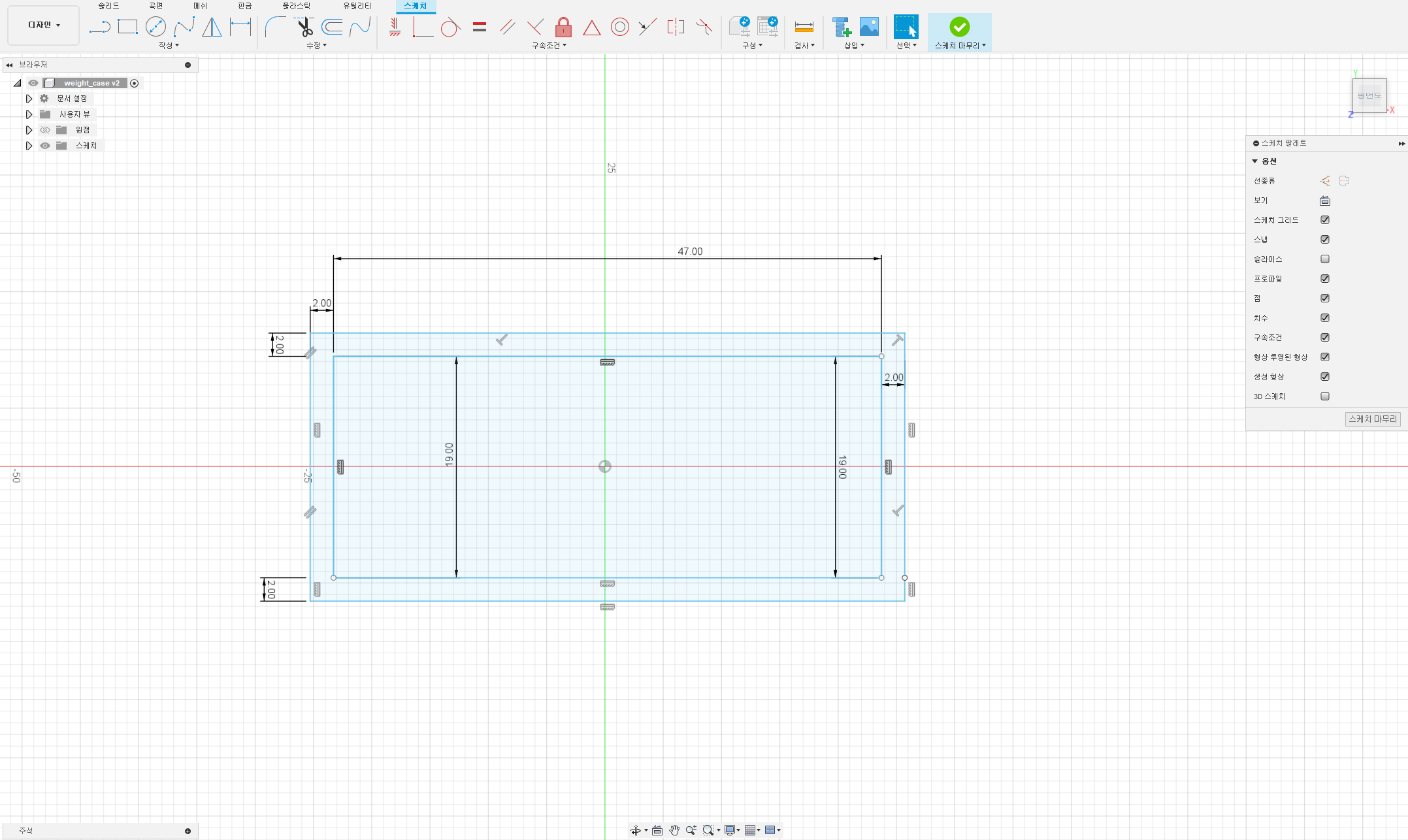This screenshot has height=840, width=1408.
Task: Open the Measure inspect tool
Action: click(x=804, y=27)
